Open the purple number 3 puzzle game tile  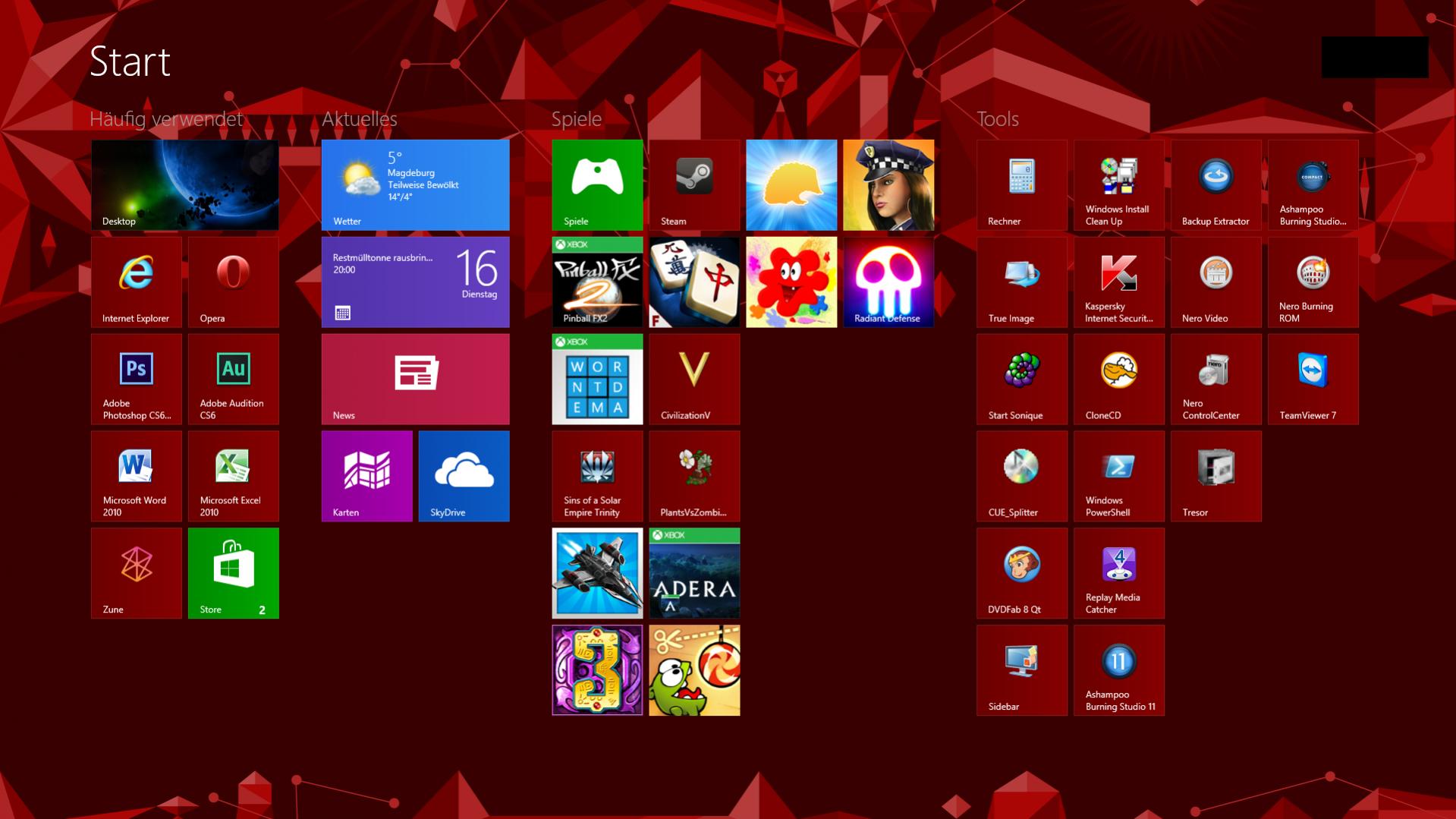click(x=598, y=670)
